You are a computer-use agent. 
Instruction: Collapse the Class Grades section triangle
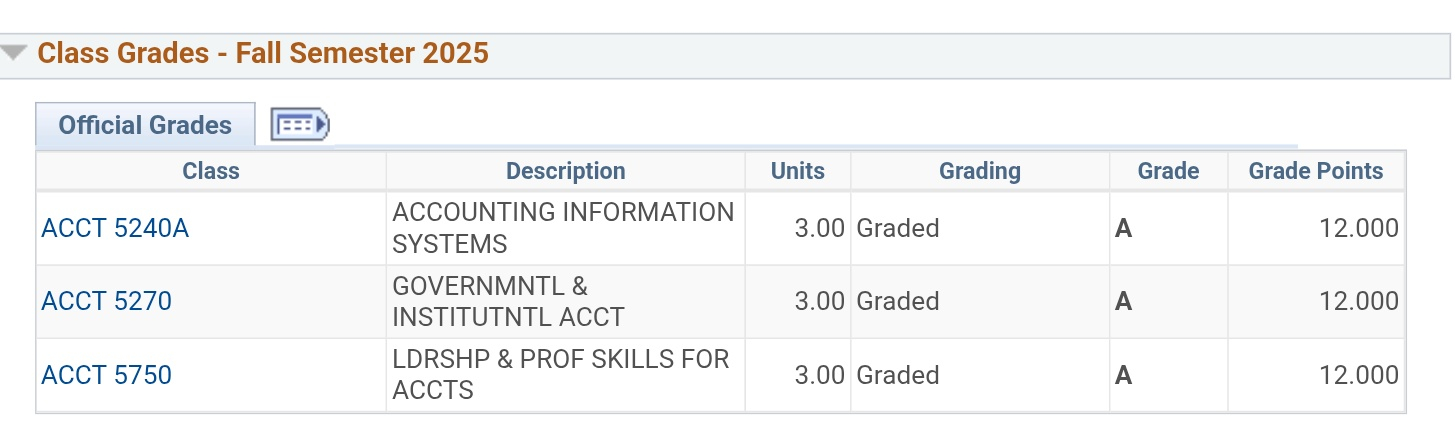coord(14,53)
